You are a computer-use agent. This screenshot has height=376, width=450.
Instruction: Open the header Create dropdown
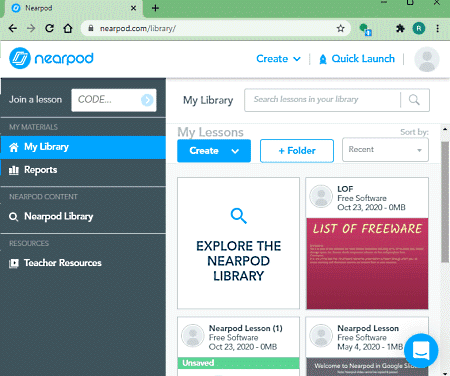pyautogui.click(x=278, y=59)
